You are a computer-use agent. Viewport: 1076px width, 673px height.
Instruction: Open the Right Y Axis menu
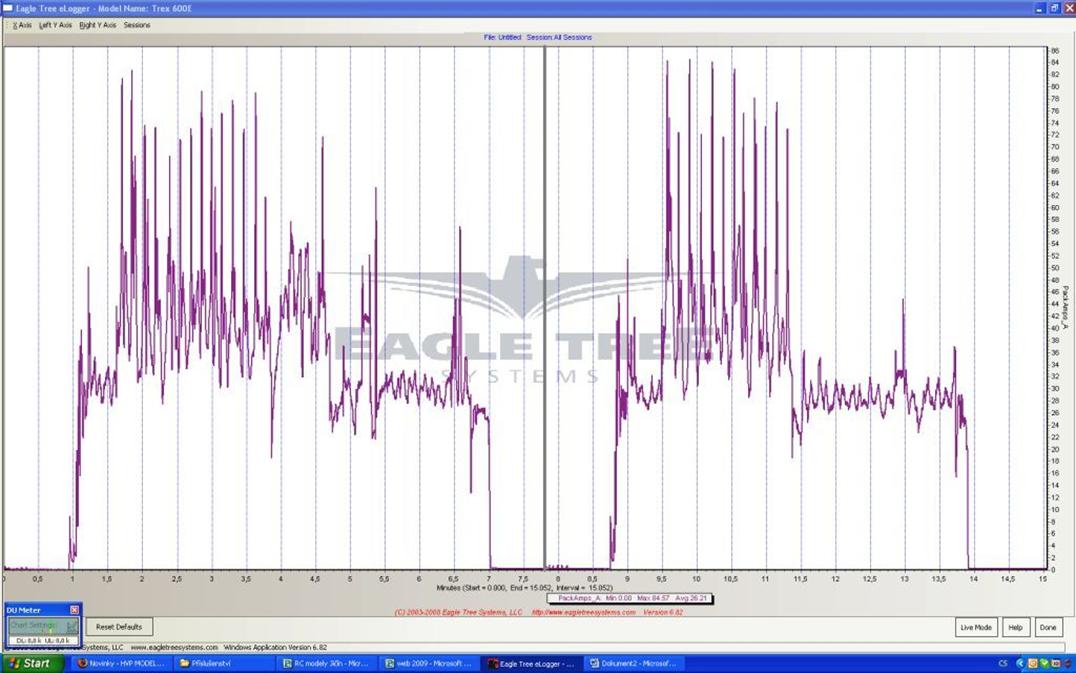tap(97, 25)
